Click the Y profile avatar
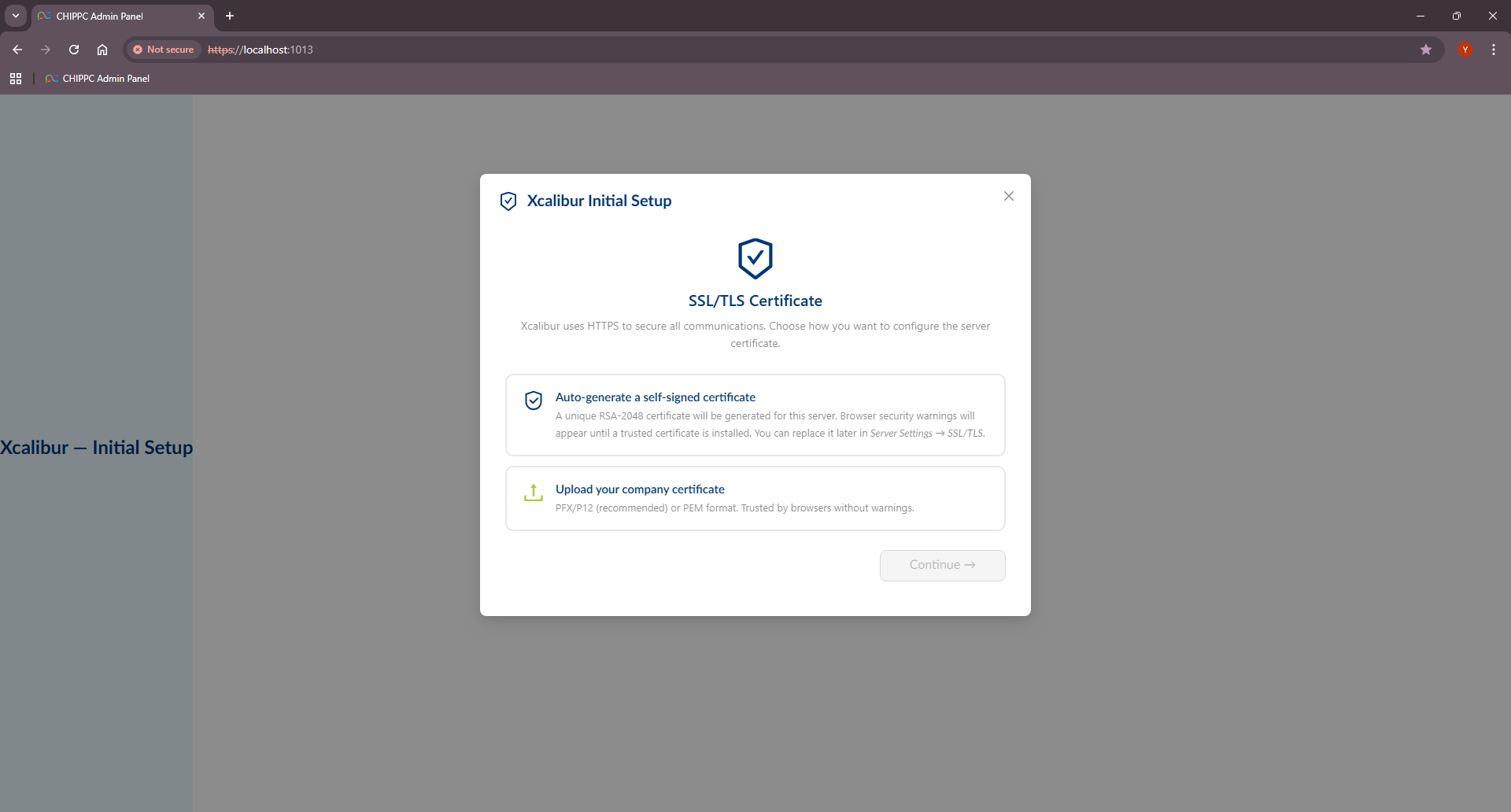The height and width of the screenshot is (812, 1511). [1465, 50]
